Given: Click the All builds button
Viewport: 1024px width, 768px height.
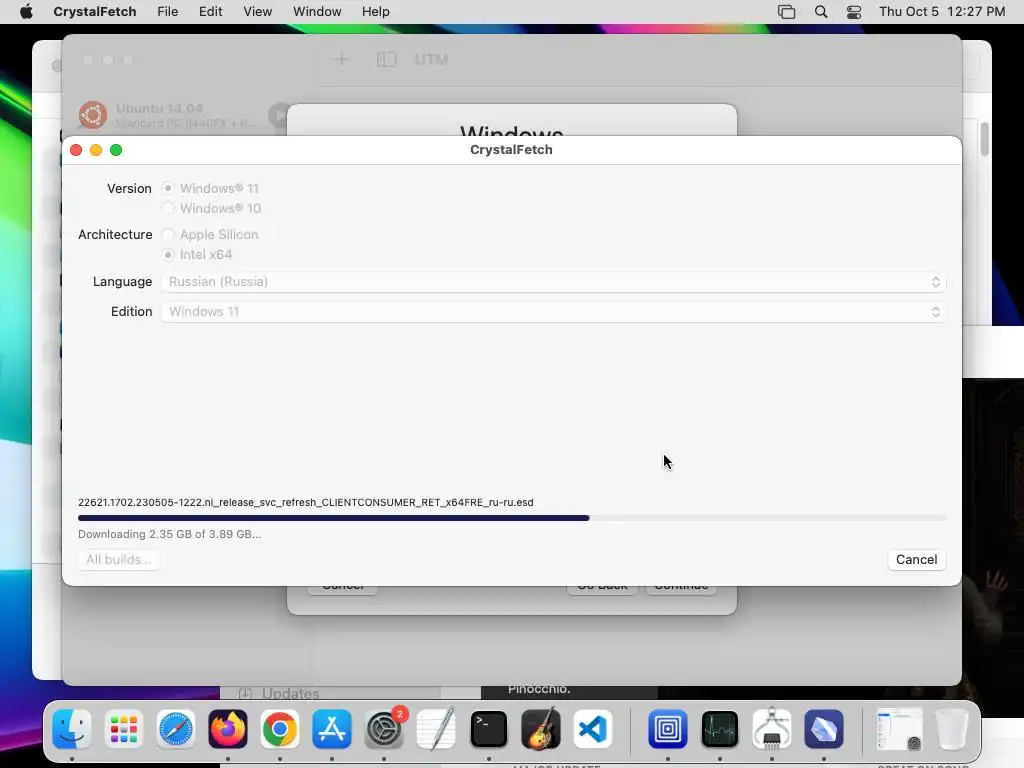Looking at the screenshot, I should (118, 560).
